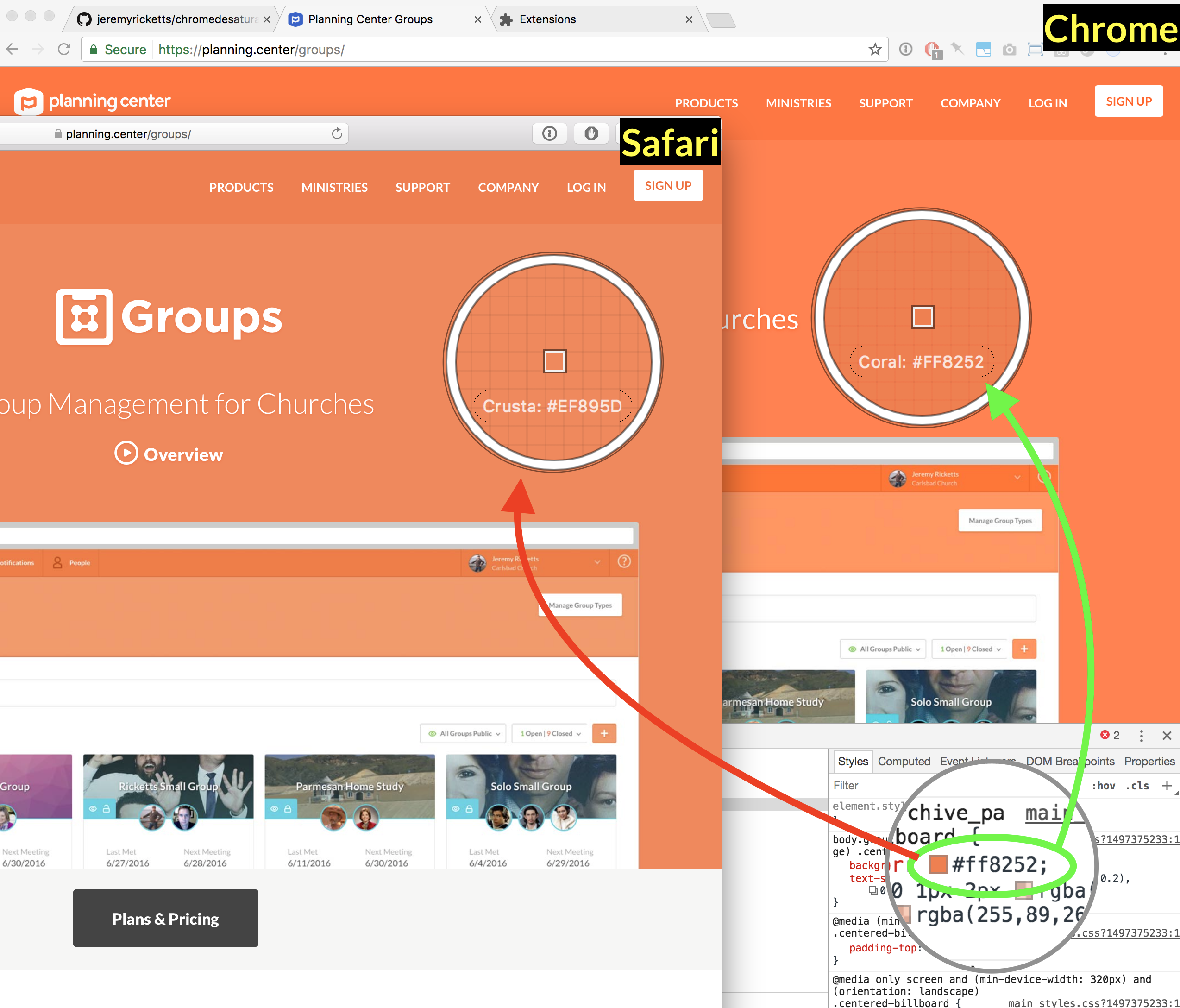Toggle the :hov element state panel

click(1103, 786)
